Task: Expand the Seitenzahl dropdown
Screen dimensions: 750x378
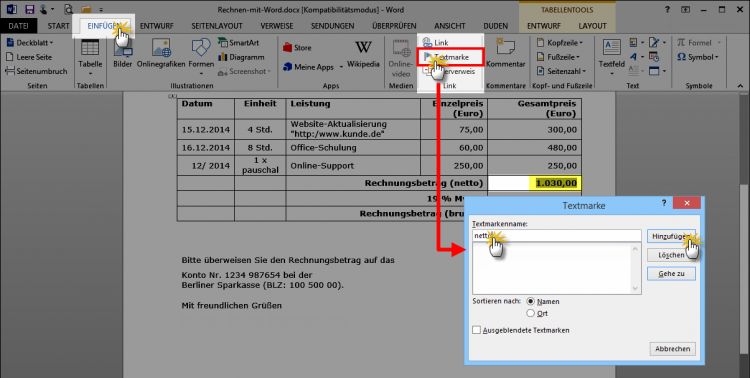Action: (x=561, y=71)
